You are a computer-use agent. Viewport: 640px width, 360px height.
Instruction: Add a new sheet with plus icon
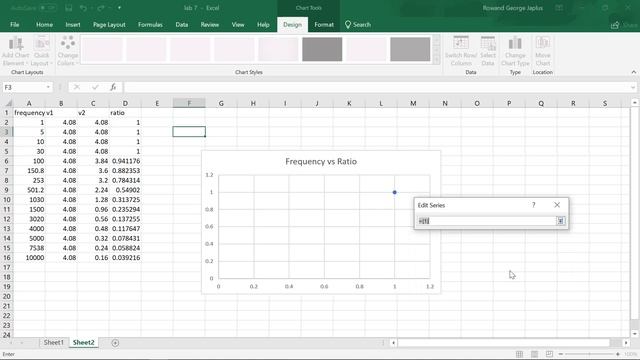click(x=115, y=343)
